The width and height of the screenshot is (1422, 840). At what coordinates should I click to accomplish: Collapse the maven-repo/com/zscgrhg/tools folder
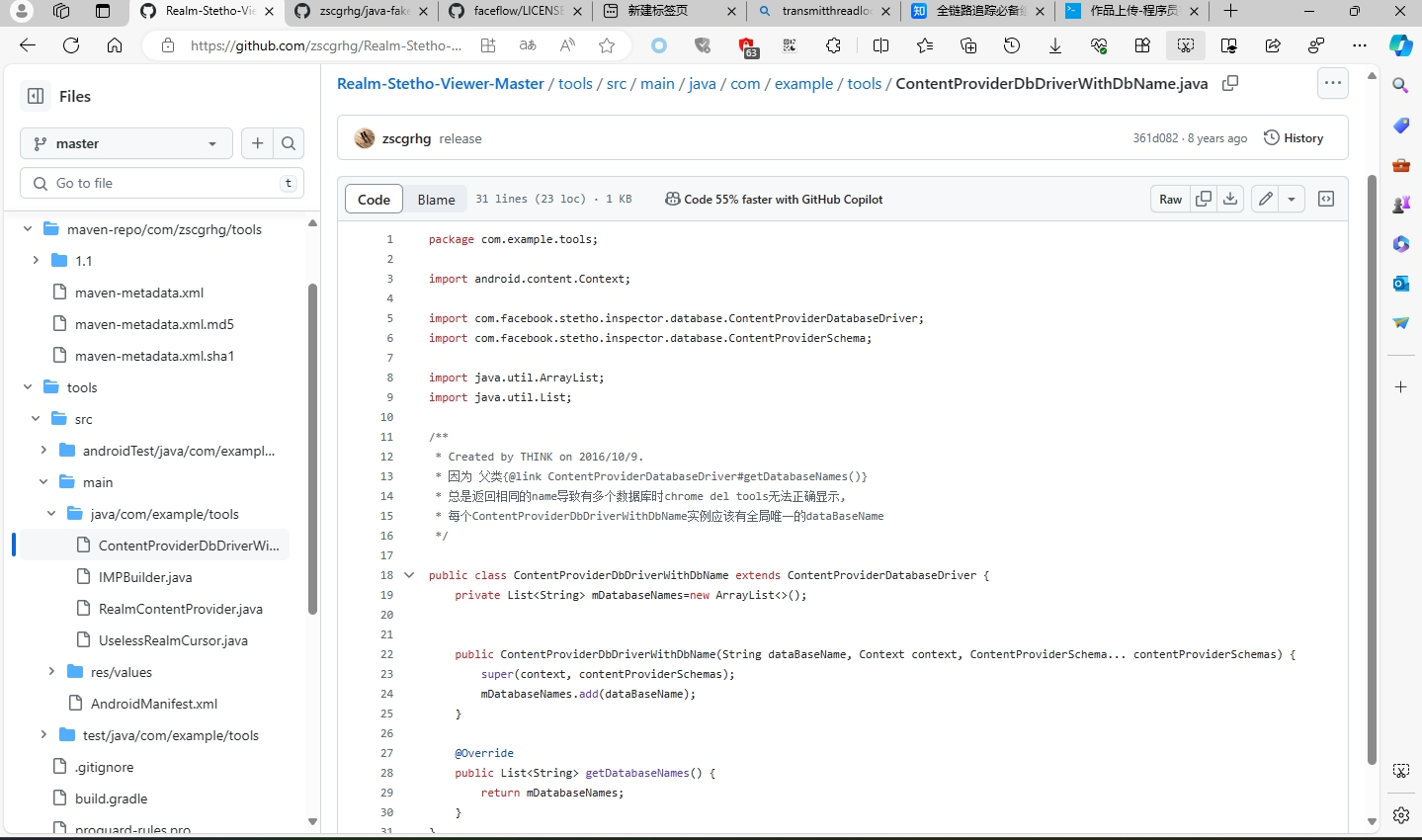pyautogui.click(x=28, y=229)
